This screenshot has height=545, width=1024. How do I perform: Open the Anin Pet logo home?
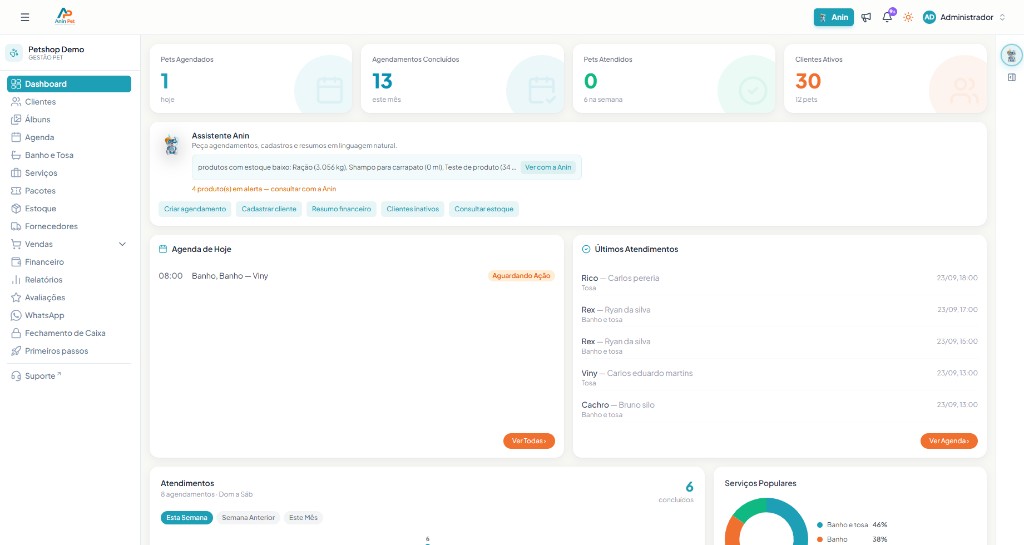(x=65, y=16)
